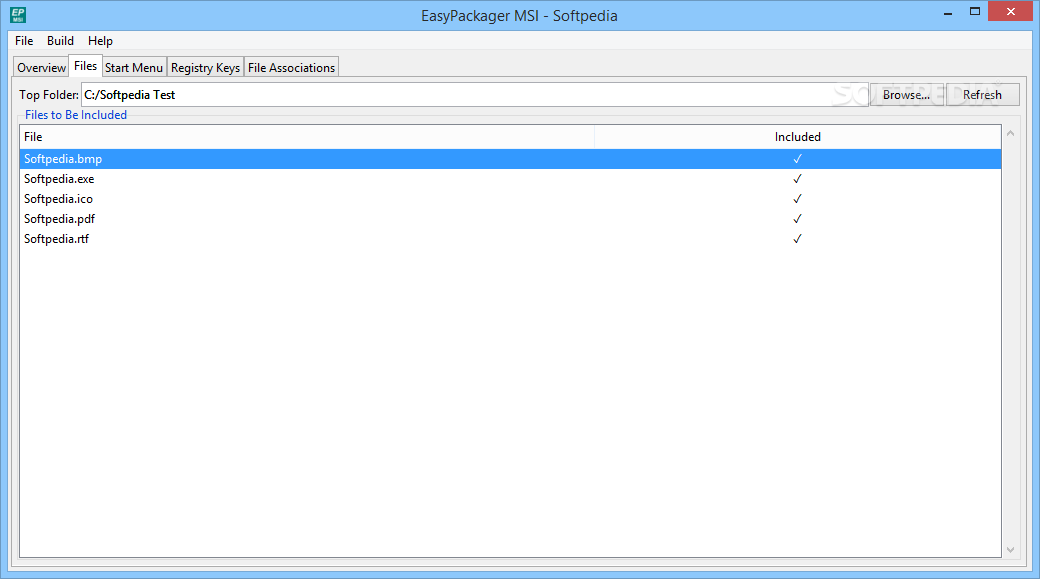1040x579 pixels.
Task: Open the File menu
Action: (24, 40)
